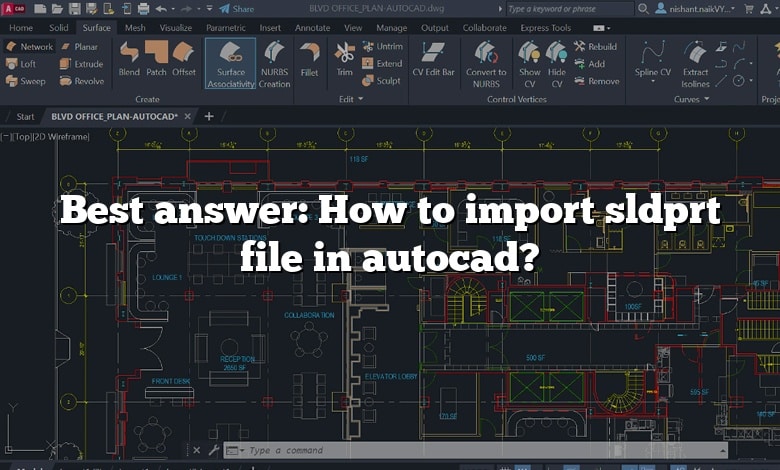Click the Share button

(x=237, y=9)
